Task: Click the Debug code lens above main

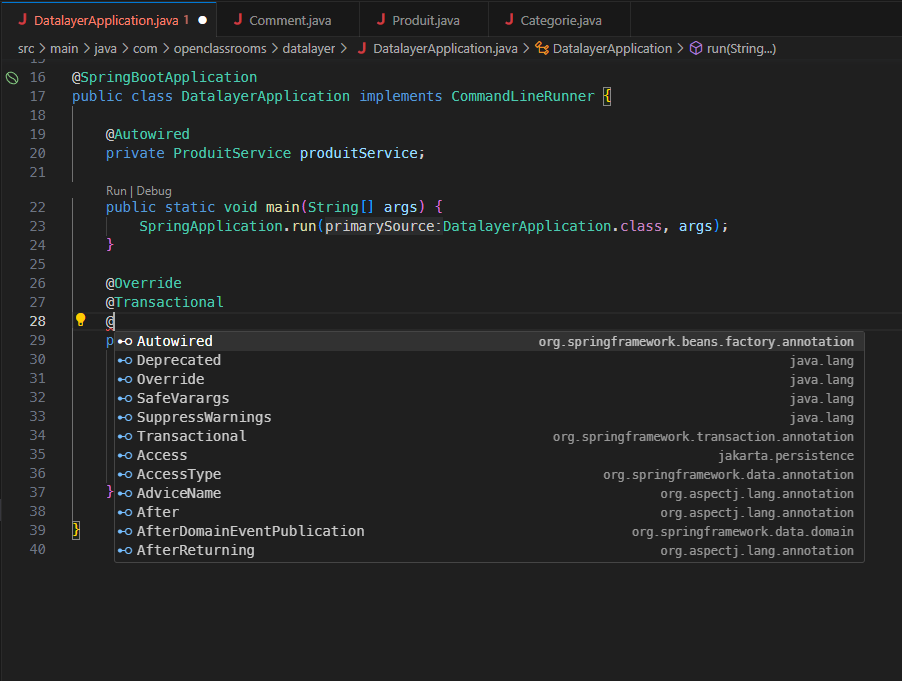Action: (x=154, y=190)
